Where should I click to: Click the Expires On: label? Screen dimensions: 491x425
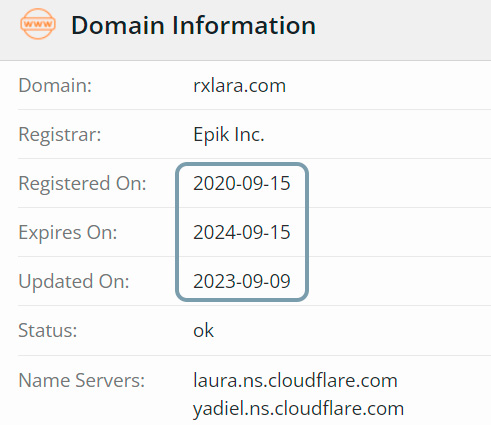point(68,232)
